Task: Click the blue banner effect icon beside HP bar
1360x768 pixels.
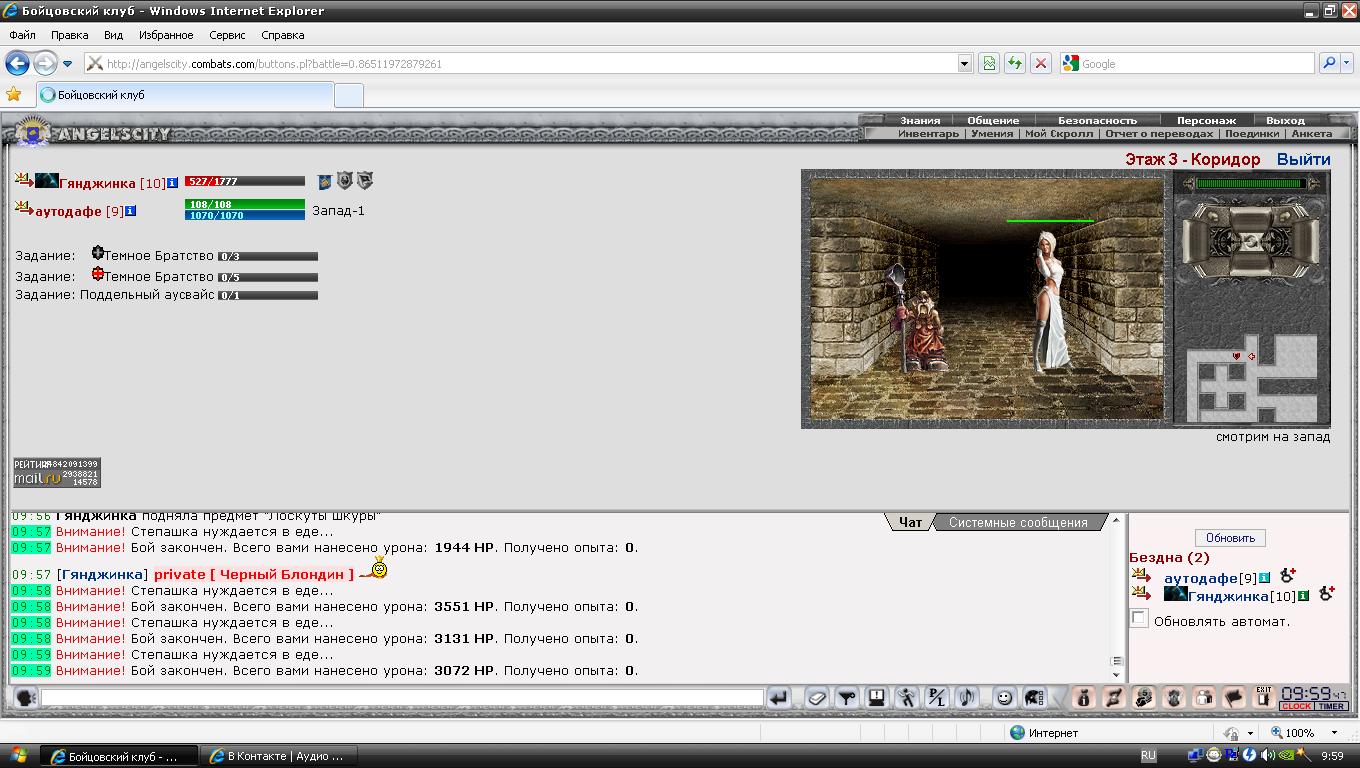Action: pos(324,182)
